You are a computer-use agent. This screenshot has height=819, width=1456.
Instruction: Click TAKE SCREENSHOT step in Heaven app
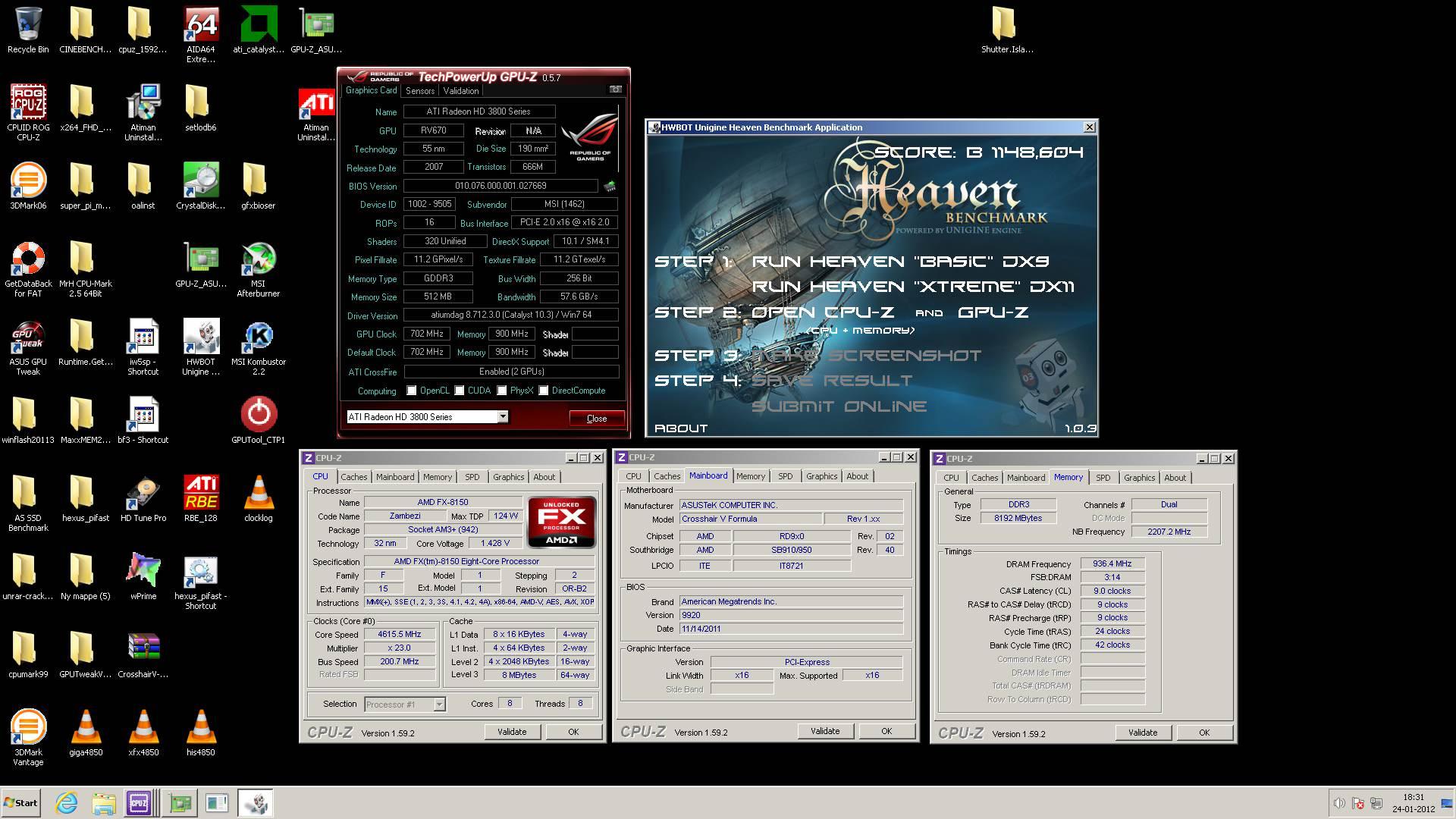tap(866, 356)
